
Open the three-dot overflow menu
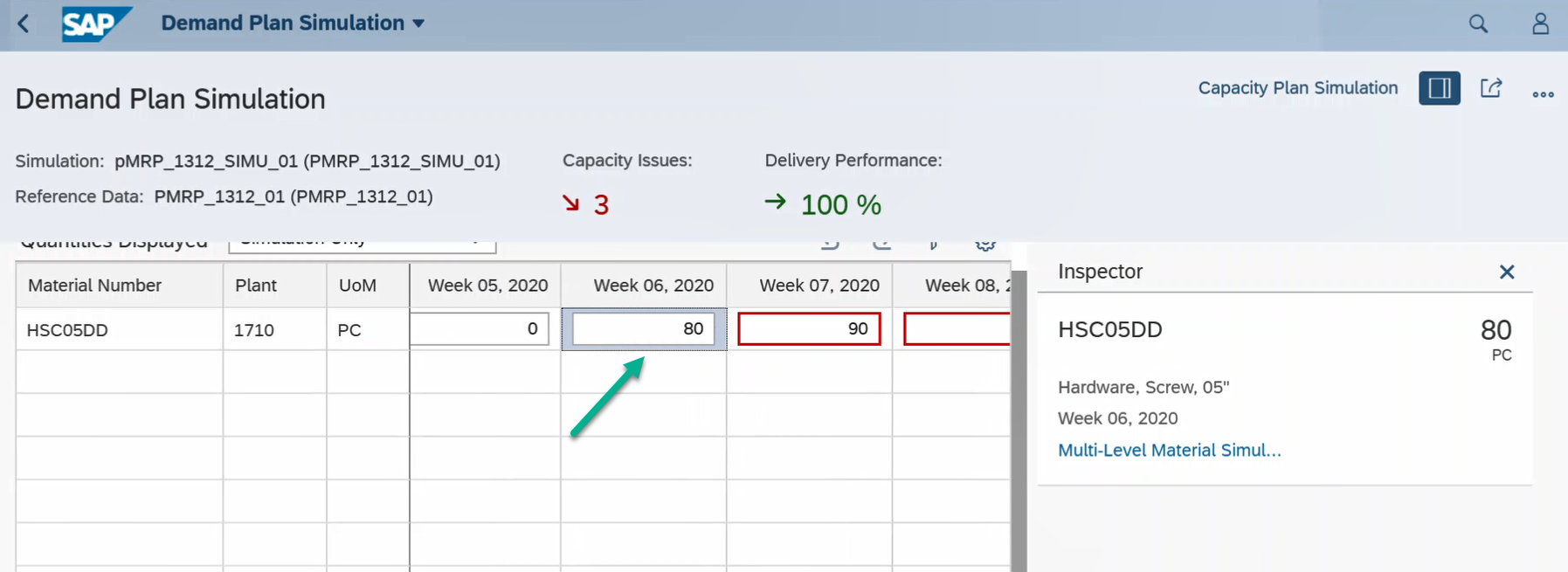tap(1543, 93)
